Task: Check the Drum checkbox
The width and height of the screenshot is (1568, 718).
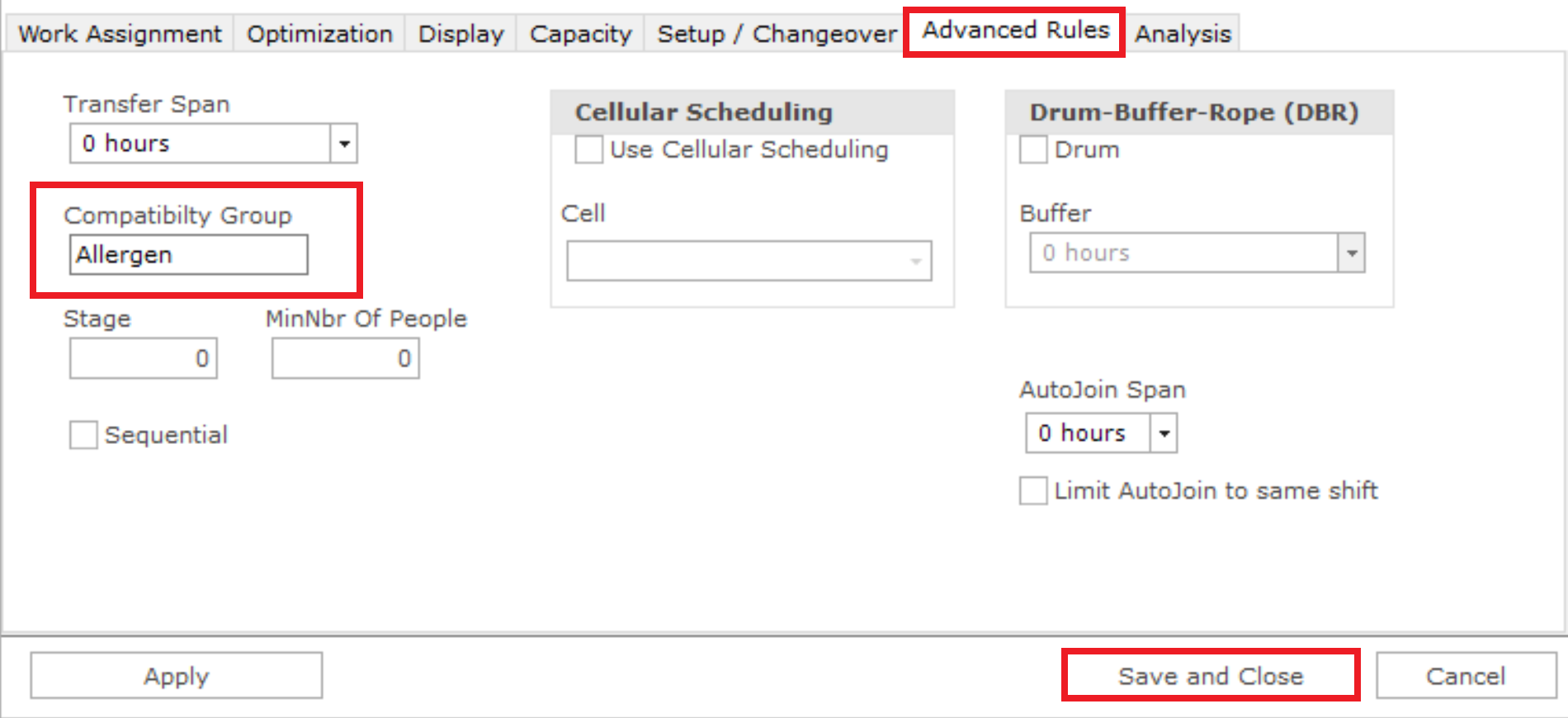Action: pyautogui.click(x=1033, y=149)
